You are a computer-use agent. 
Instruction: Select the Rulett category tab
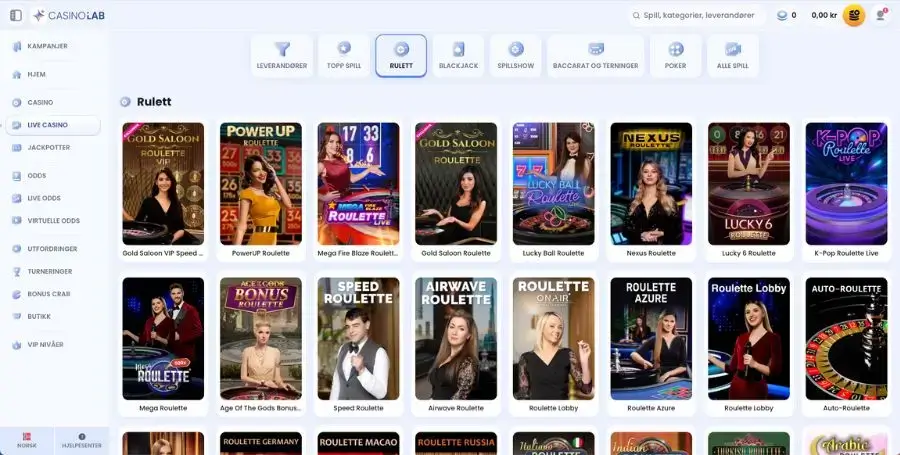pyautogui.click(x=401, y=56)
